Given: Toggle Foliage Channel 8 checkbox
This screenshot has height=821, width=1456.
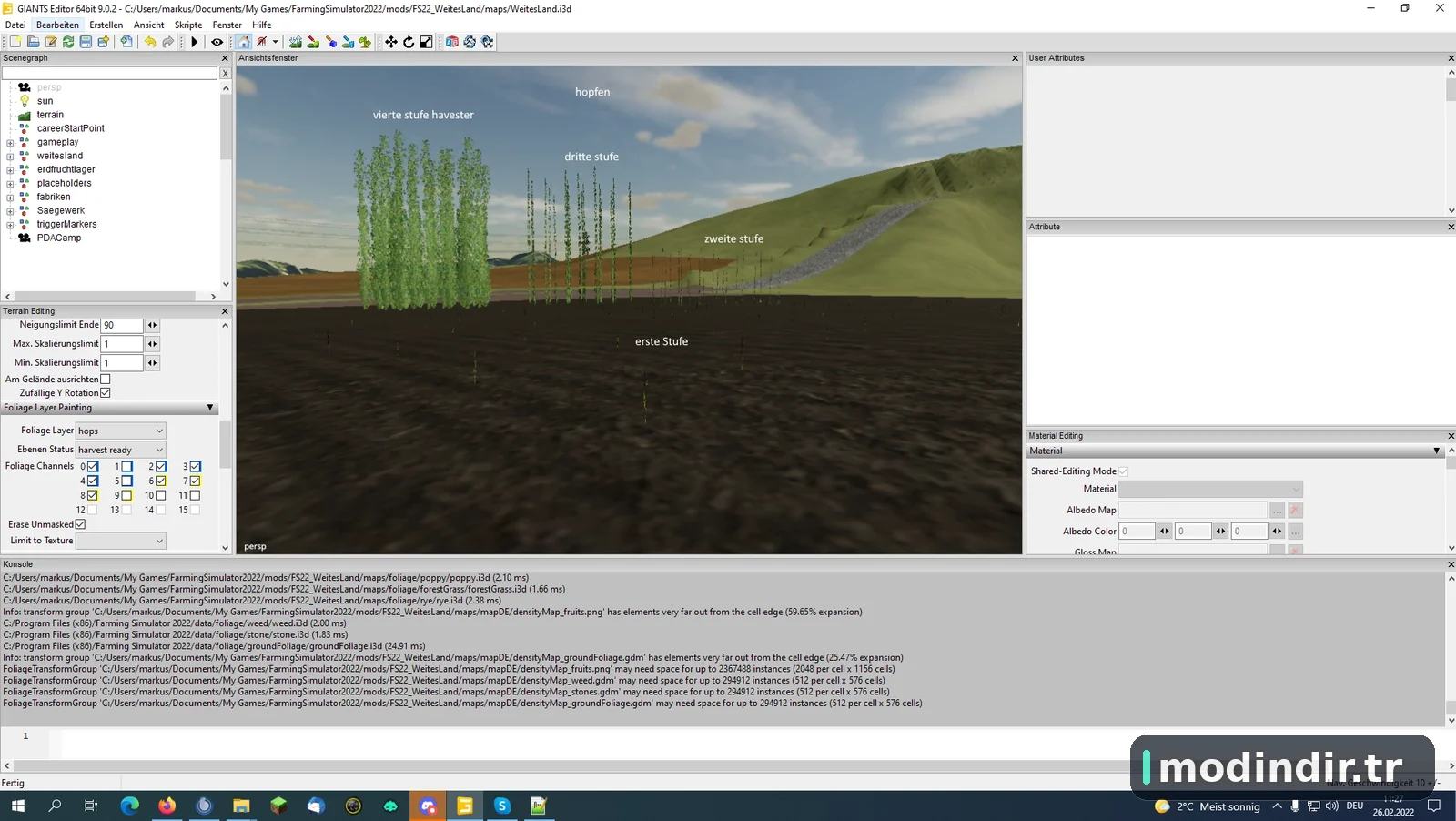Looking at the screenshot, I should [x=93, y=495].
